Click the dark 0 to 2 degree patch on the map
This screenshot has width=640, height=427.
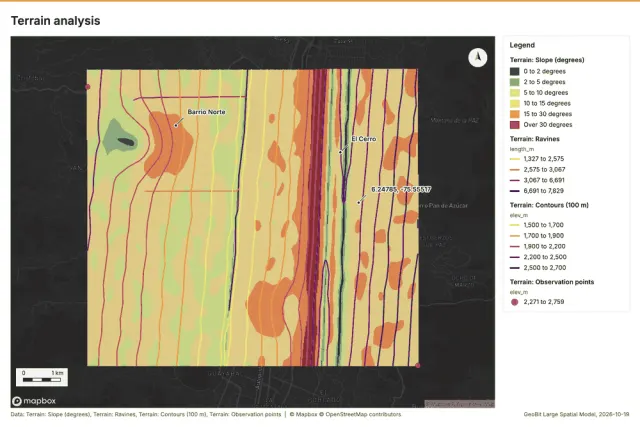[126, 142]
